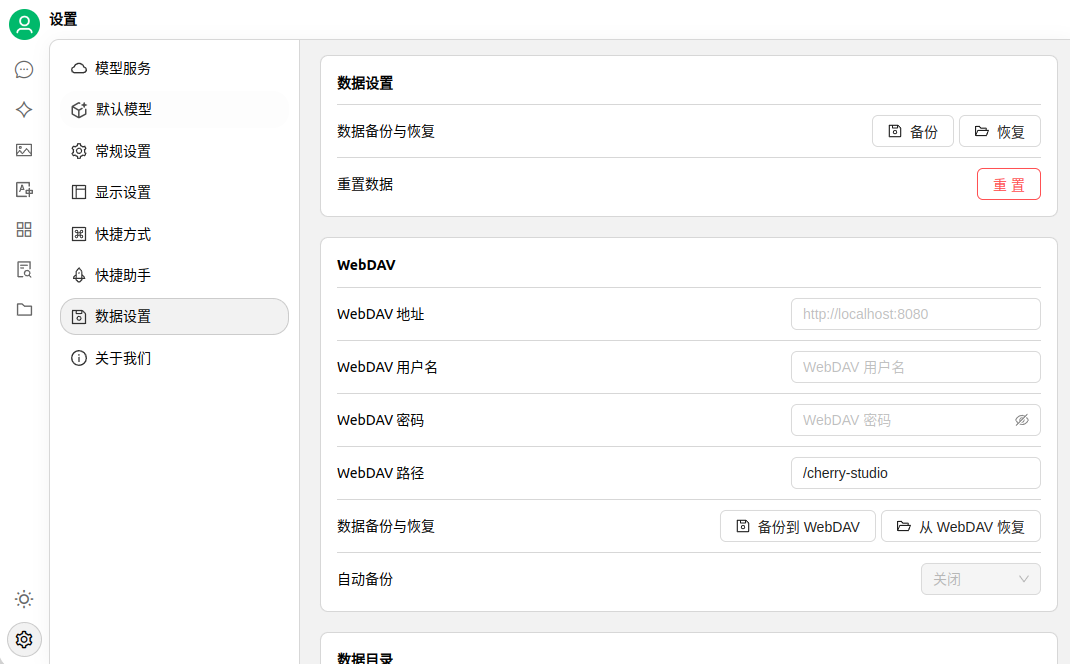
Task: Click the red 重置 button
Action: point(1008,185)
